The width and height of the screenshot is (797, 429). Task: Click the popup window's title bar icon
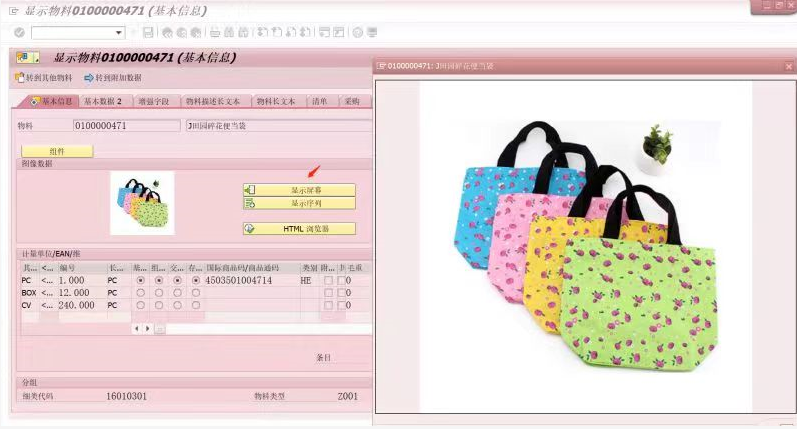[x=381, y=66]
